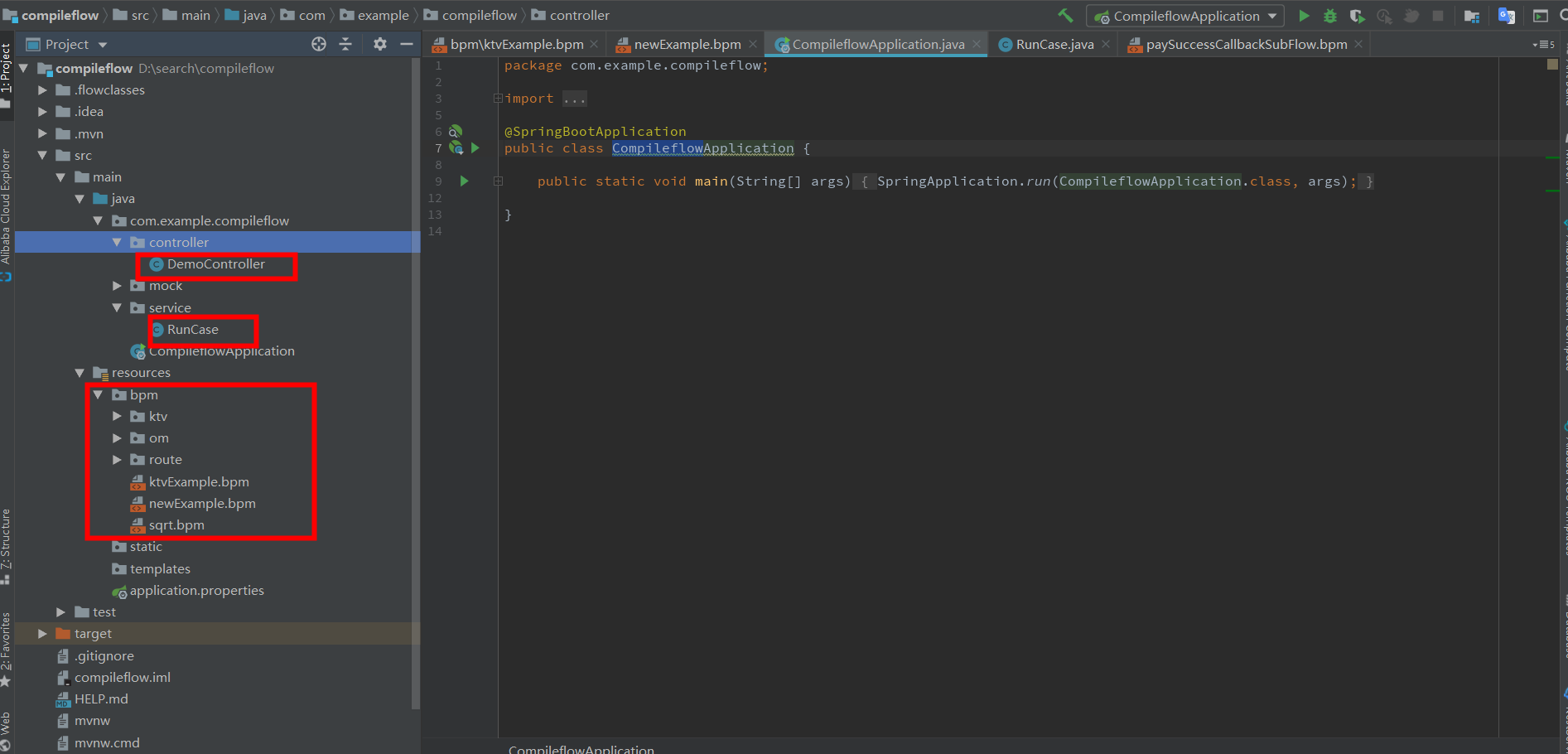Click the run gutter arrow beside main method

coord(464,181)
